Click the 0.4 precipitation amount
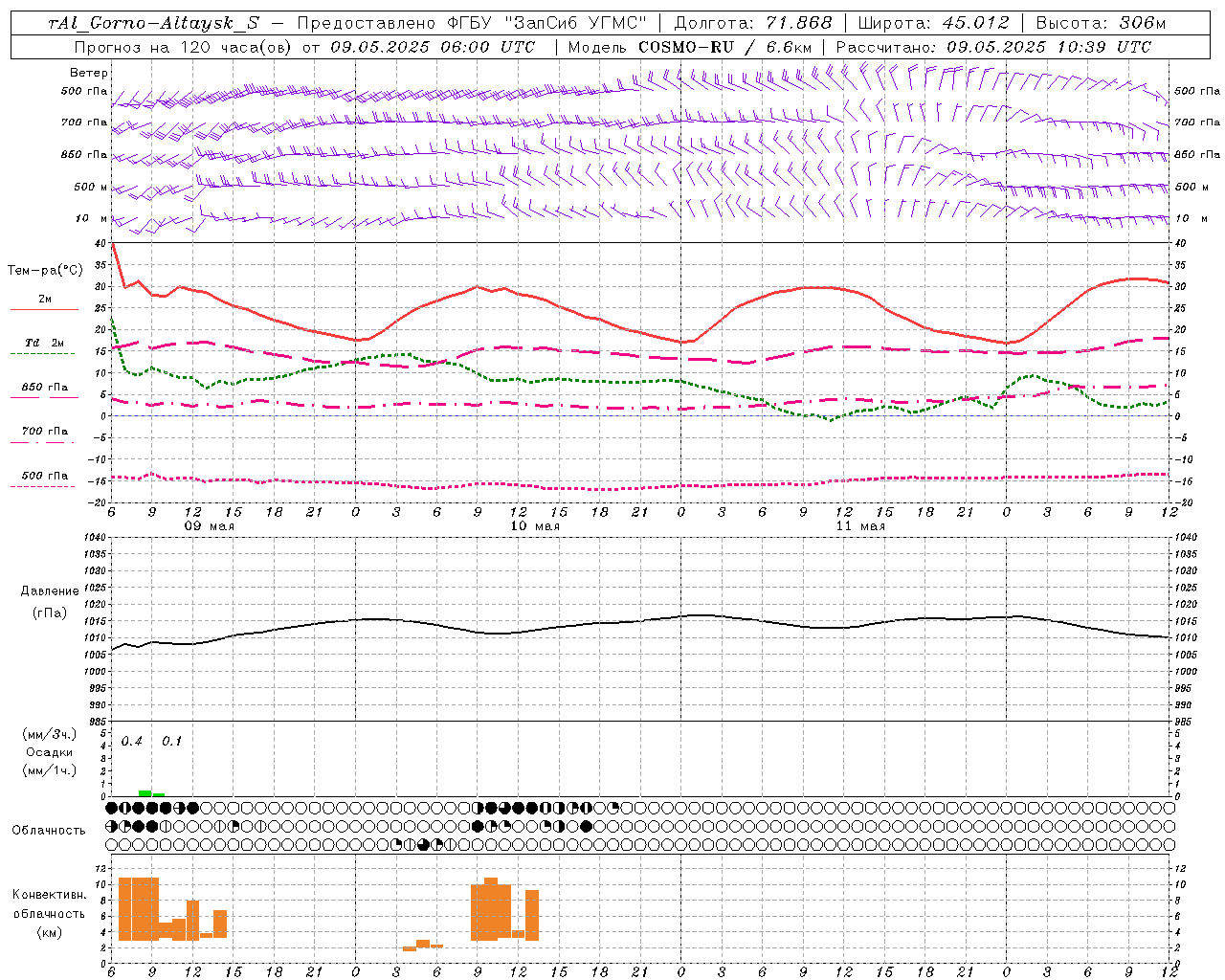The height and width of the screenshot is (980, 1225). [132, 742]
